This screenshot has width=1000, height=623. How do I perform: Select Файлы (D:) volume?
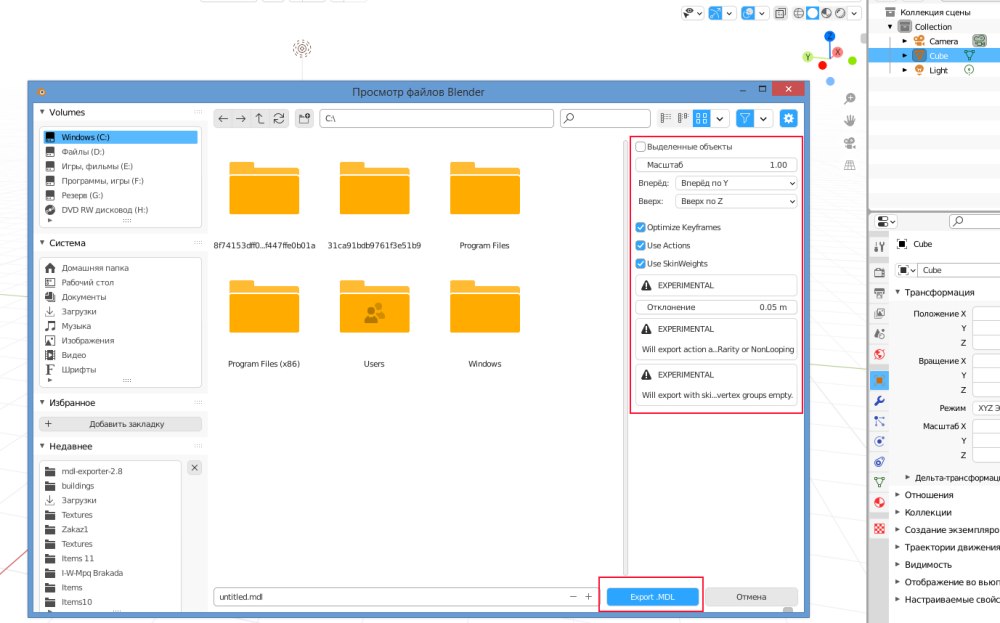tap(120, 152)
